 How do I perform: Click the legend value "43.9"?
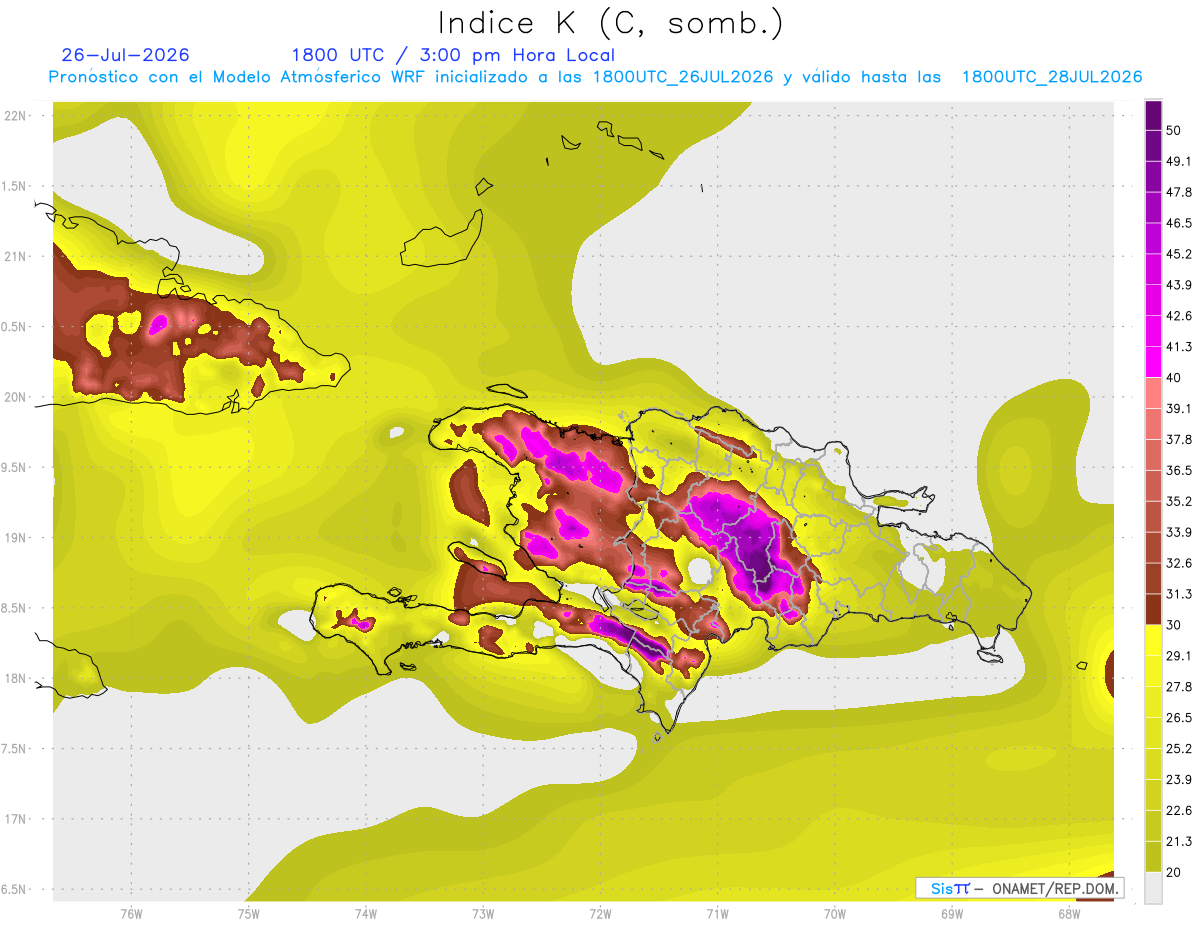point(1178,285)
